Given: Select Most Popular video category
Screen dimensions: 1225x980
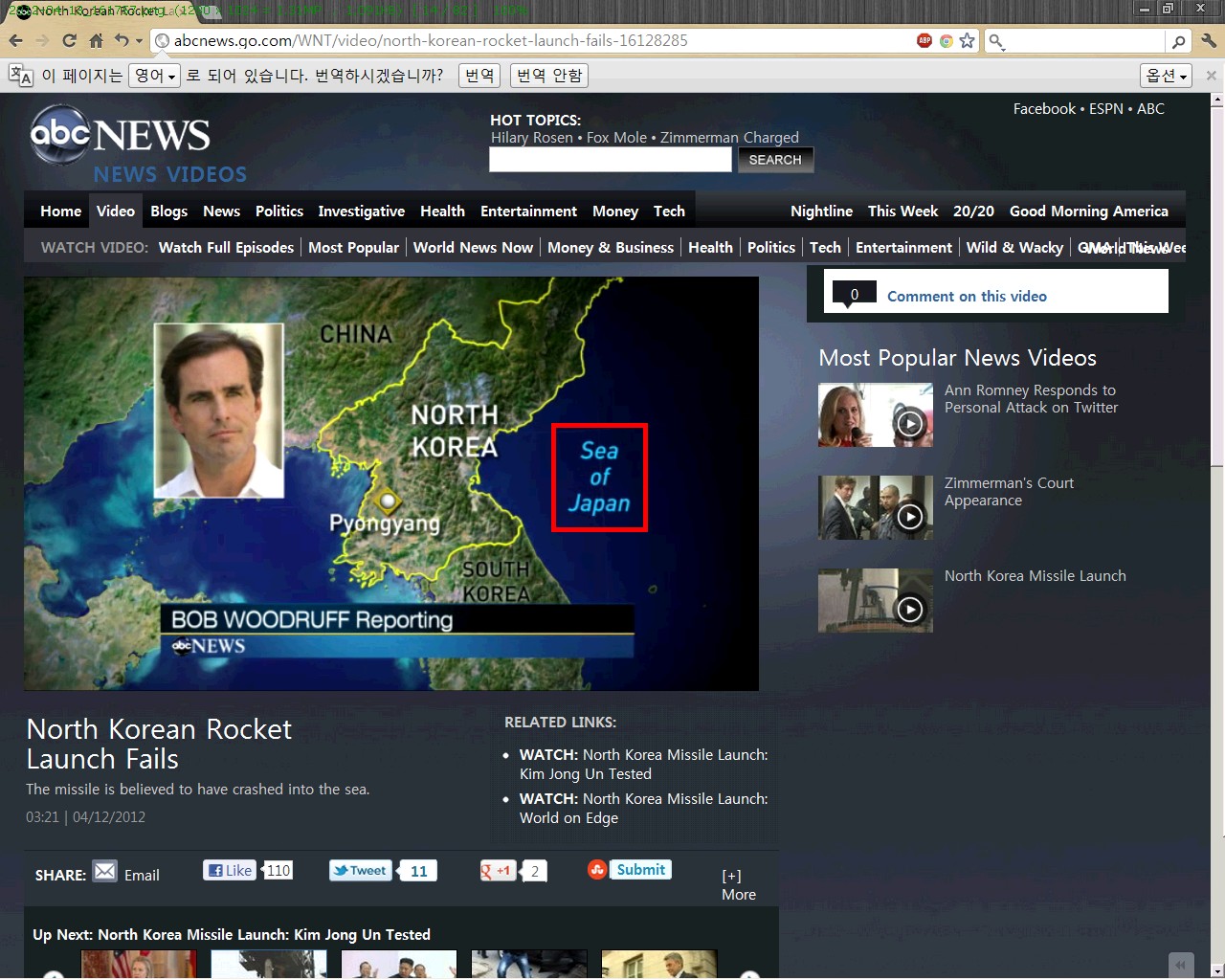Looking at the screenshot, I should (353, 248).
